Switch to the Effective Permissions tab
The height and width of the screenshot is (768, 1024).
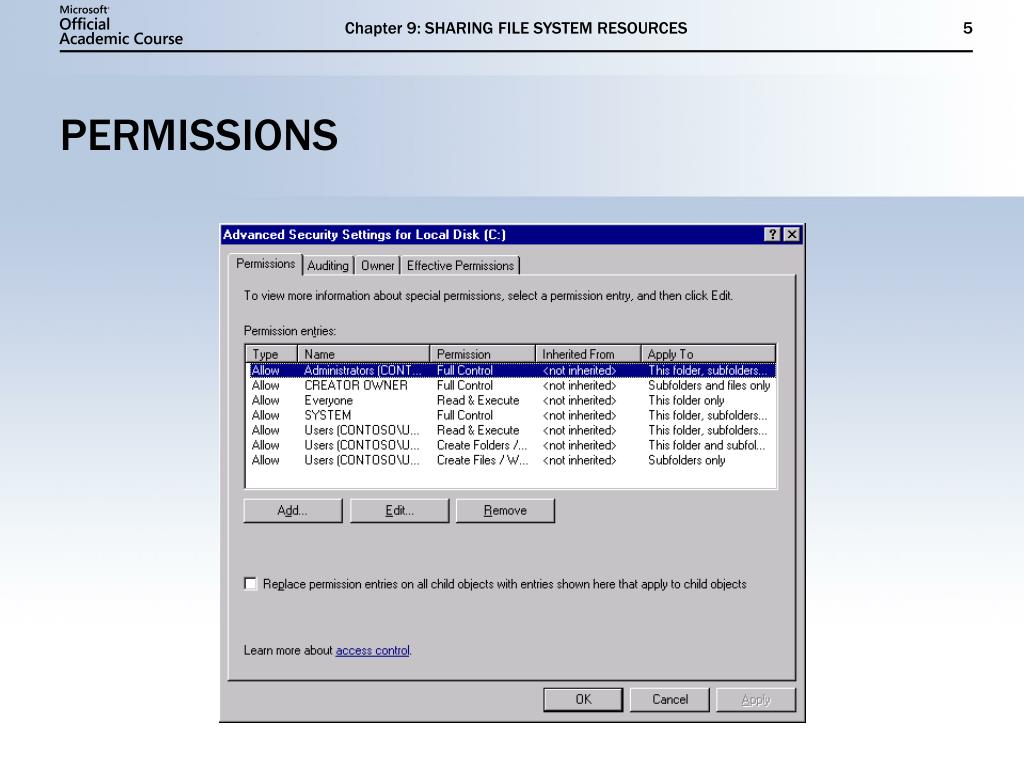(460, 266)
